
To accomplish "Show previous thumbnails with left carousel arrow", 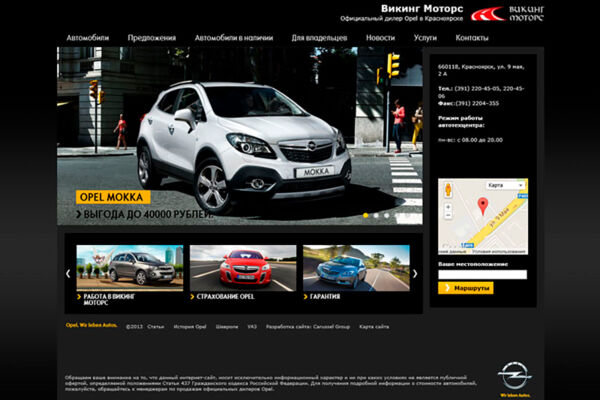I will [68, 273].
